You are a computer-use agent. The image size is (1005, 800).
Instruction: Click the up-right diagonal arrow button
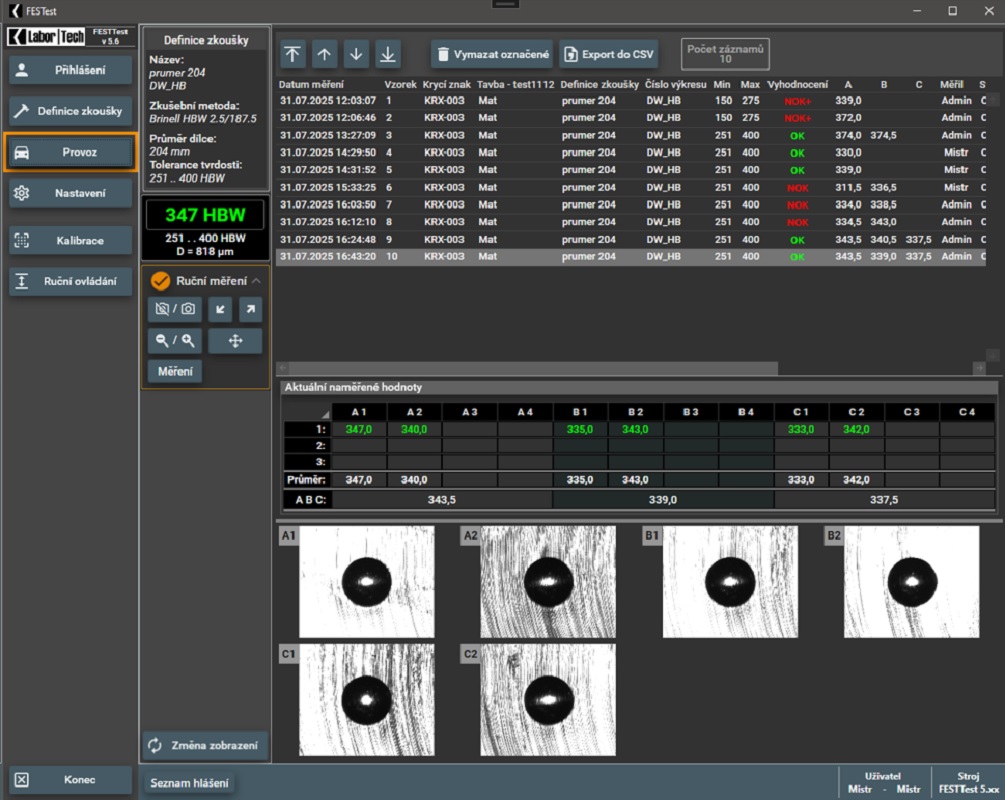point(250,310)
